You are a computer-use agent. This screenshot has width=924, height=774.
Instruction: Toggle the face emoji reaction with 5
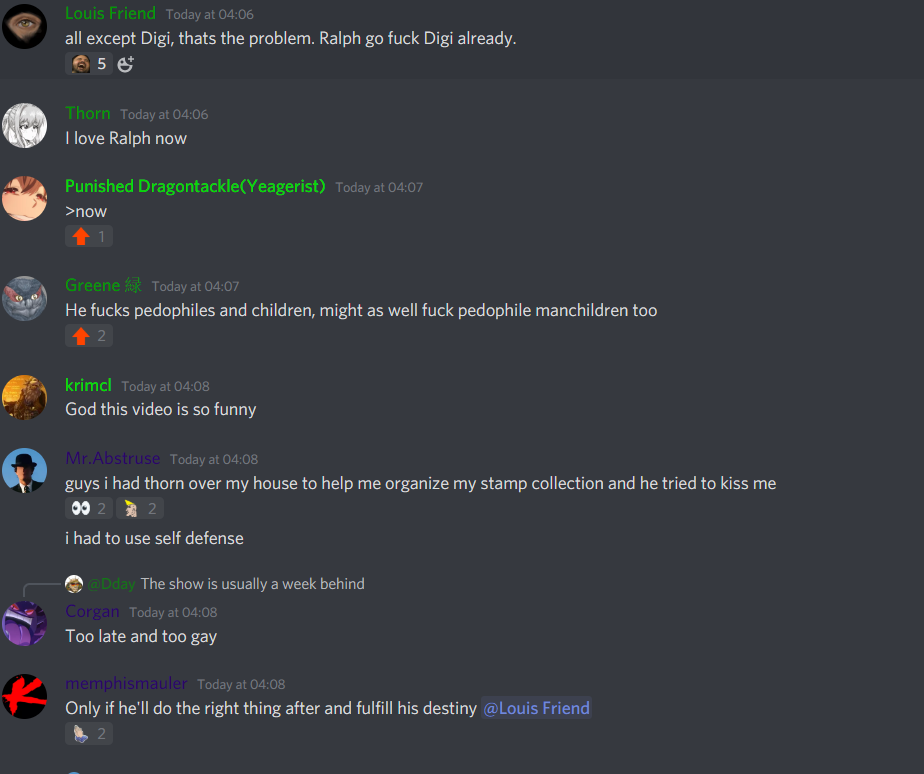click(89, 64)
